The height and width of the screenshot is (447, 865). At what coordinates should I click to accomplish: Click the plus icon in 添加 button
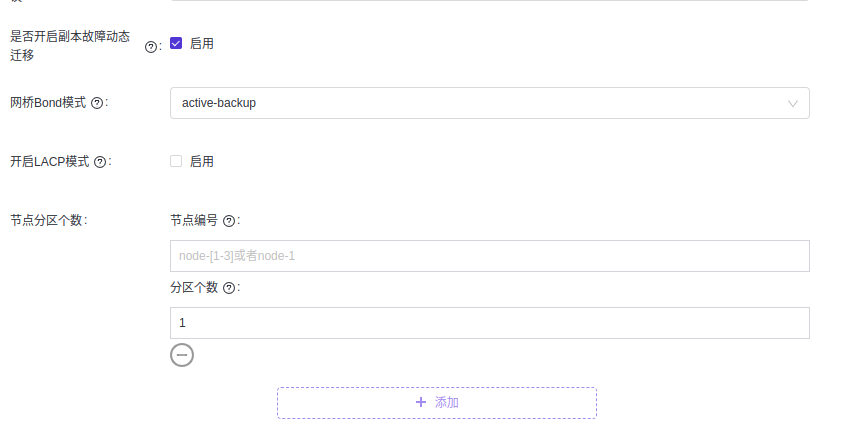(x=420, y=402)
